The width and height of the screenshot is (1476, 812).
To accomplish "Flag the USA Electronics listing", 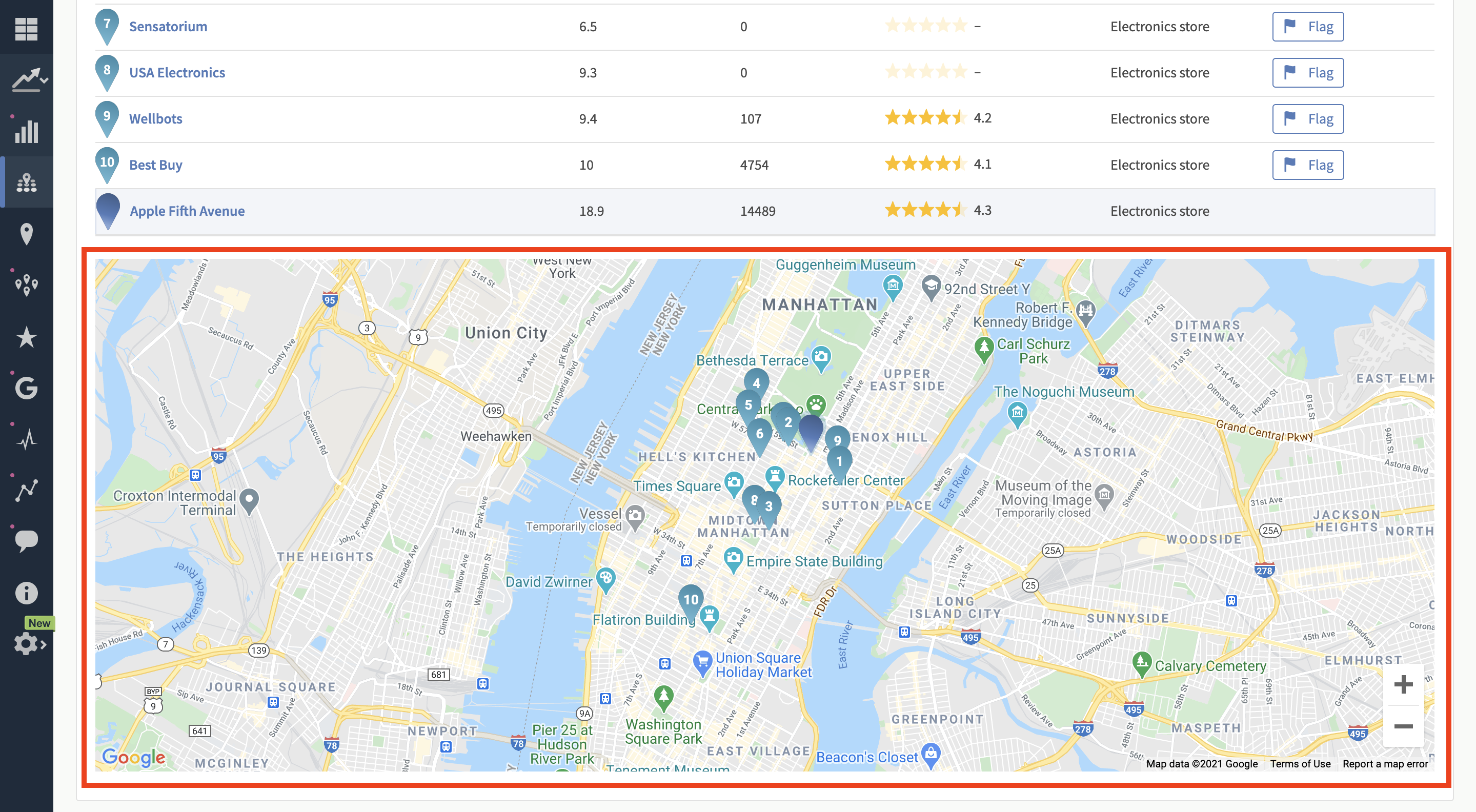I will tap(1308, 73).
